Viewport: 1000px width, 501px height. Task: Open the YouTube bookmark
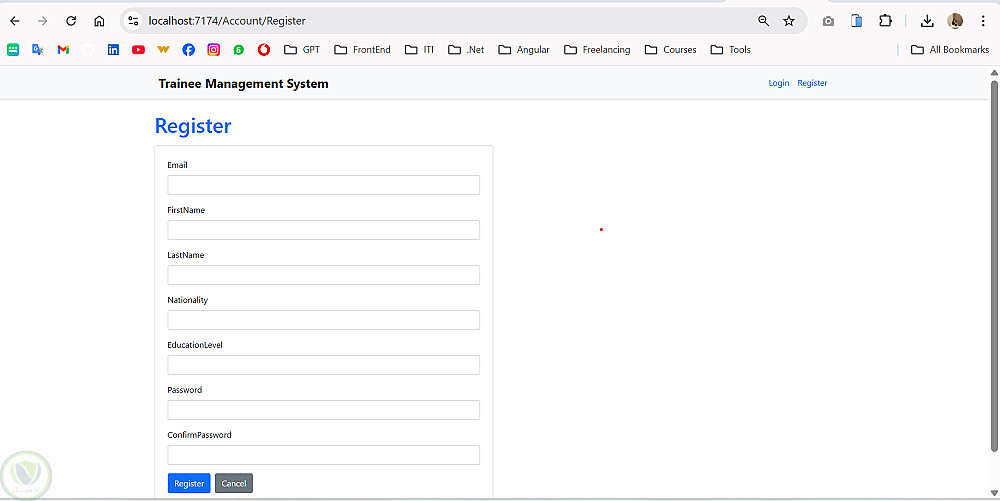tap(138, 50)
